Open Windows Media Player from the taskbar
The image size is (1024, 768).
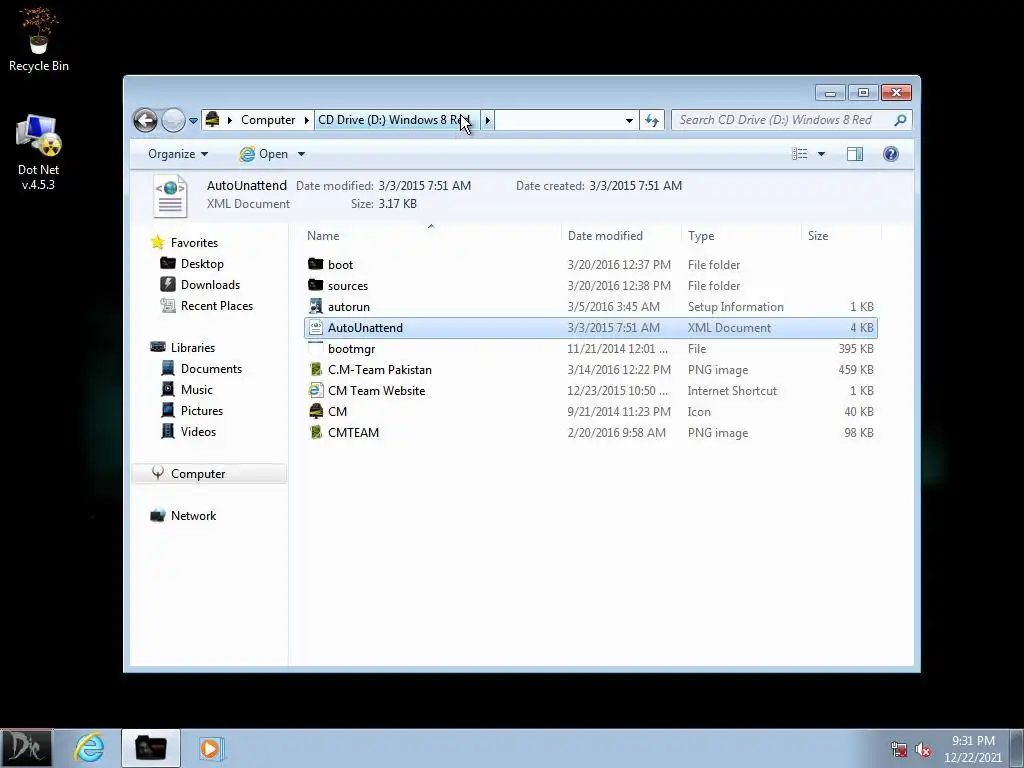(x=211, y=748)
